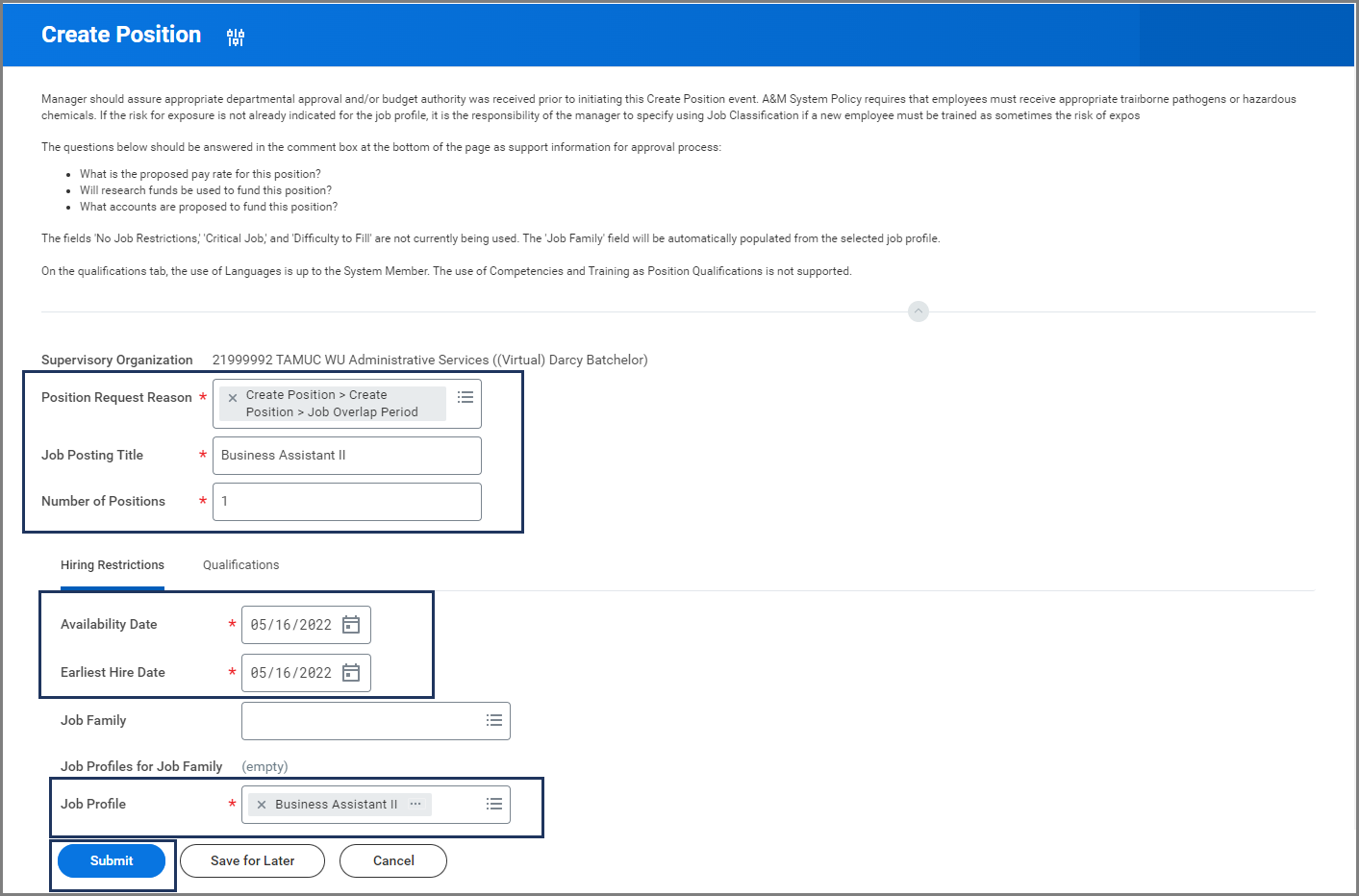
Task: Remove the Business Assistant II job profile chip
Action: pyautogui.click(x=262, y=805)
